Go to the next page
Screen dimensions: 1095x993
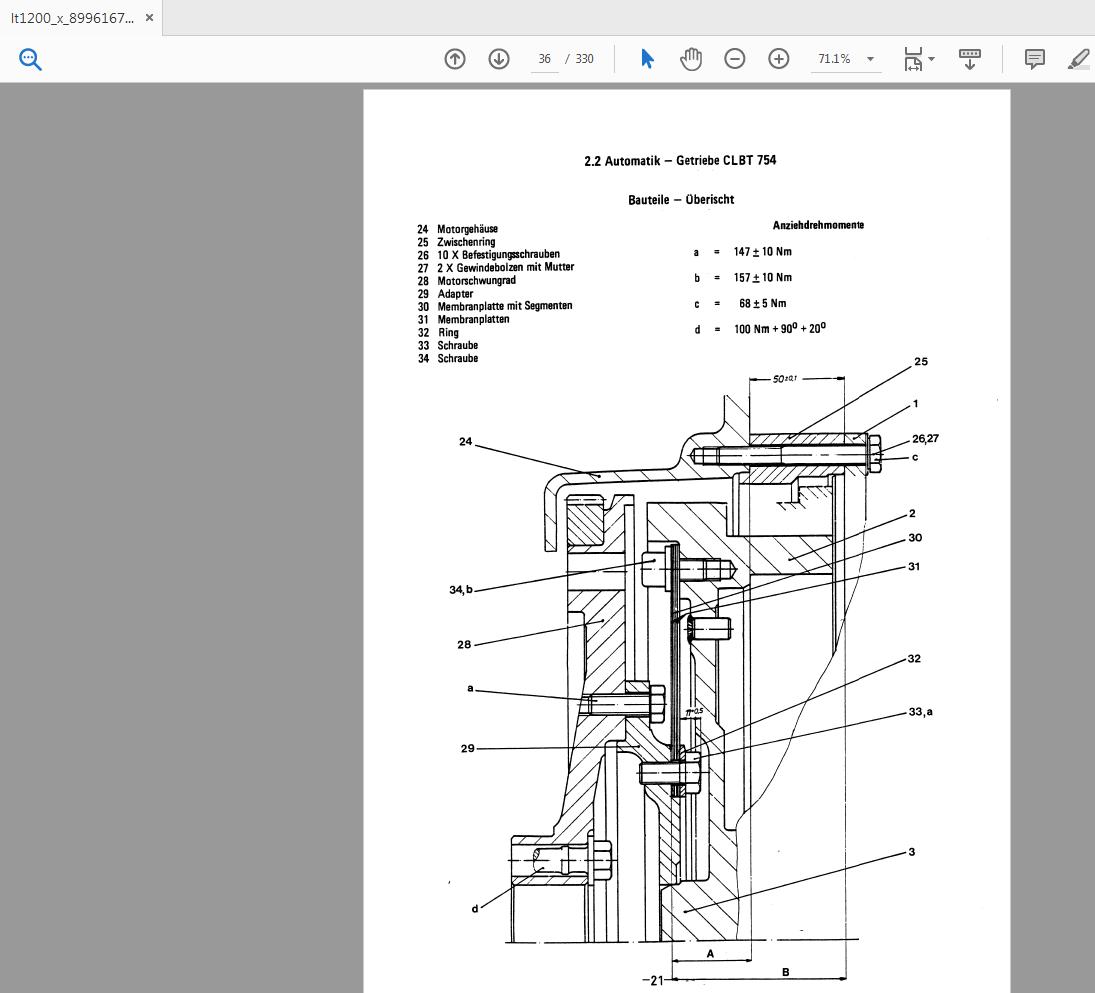coord(499,59)
